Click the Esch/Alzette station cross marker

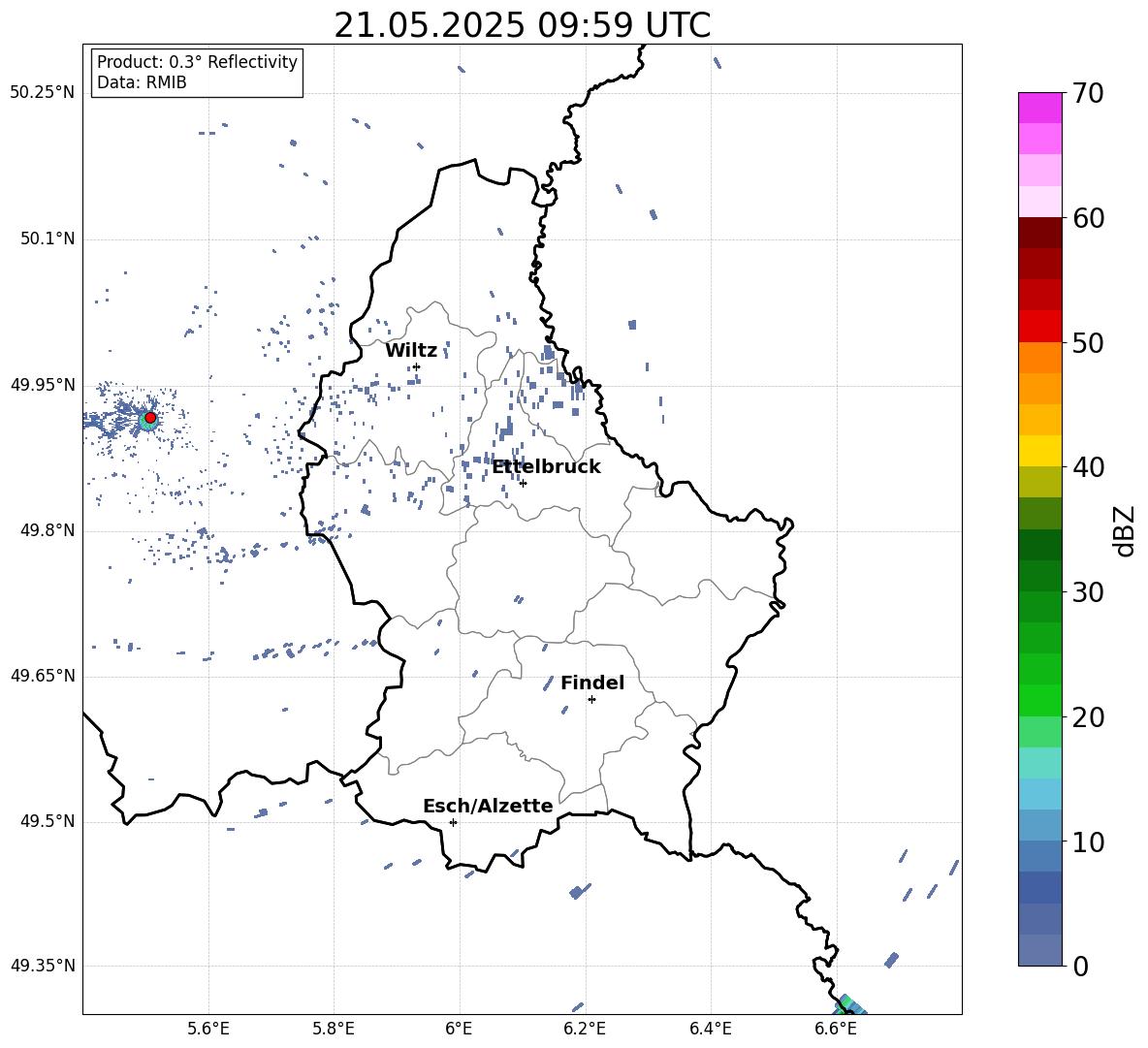453,822
